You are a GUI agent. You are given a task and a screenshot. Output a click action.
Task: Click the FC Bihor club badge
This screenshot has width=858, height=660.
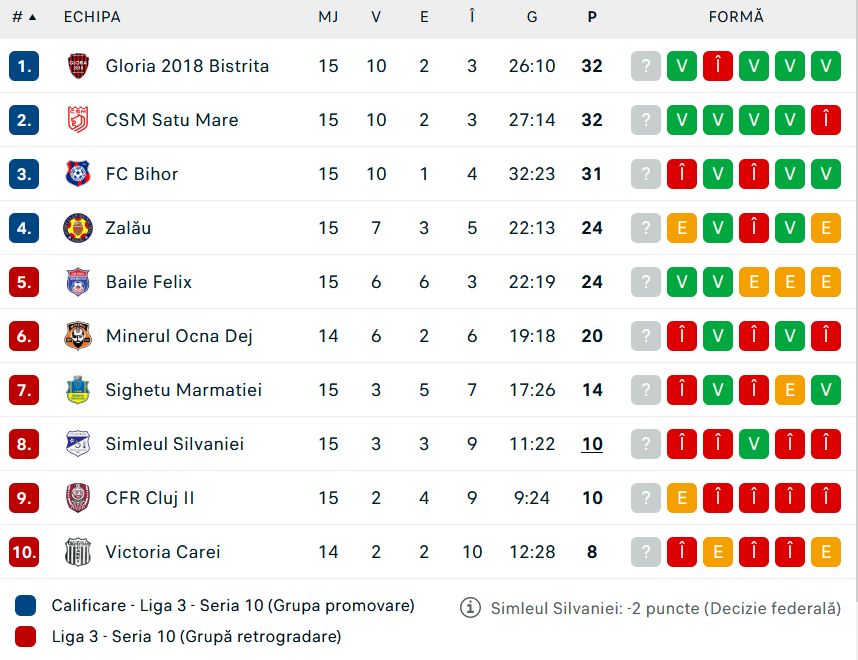click(77, 174)
